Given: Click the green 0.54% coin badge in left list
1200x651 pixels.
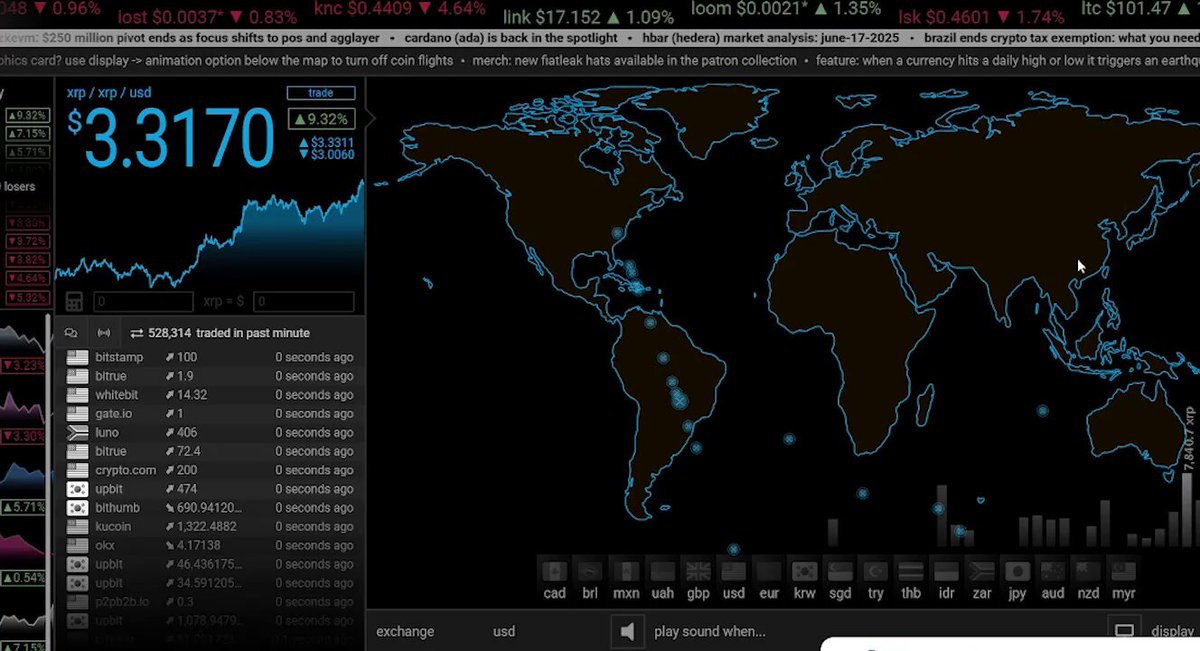Looking at the screenshot, I should pyautogui.click(x=25, y=578).
